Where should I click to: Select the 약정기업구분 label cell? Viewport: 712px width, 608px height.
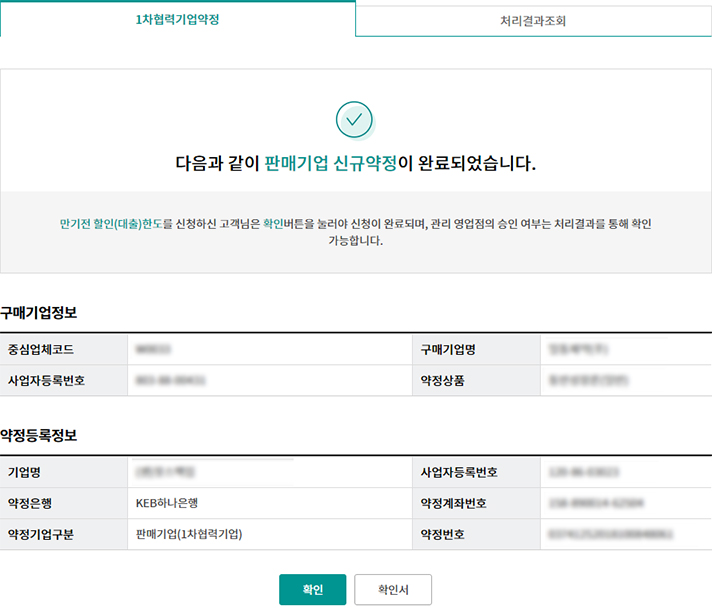tap(41, 534)
